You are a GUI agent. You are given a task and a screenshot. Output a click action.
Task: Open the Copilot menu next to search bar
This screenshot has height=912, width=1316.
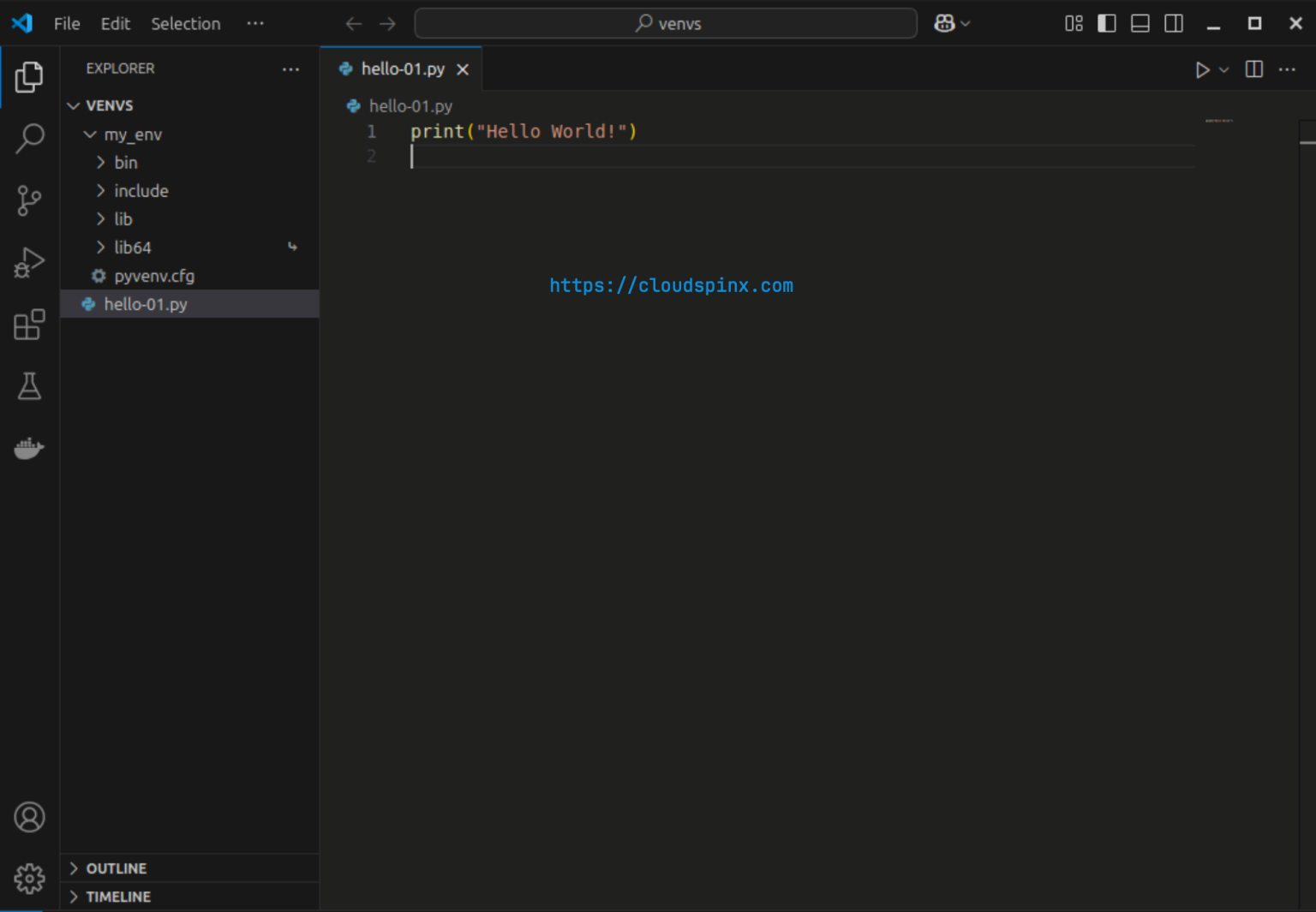point(951,23)
